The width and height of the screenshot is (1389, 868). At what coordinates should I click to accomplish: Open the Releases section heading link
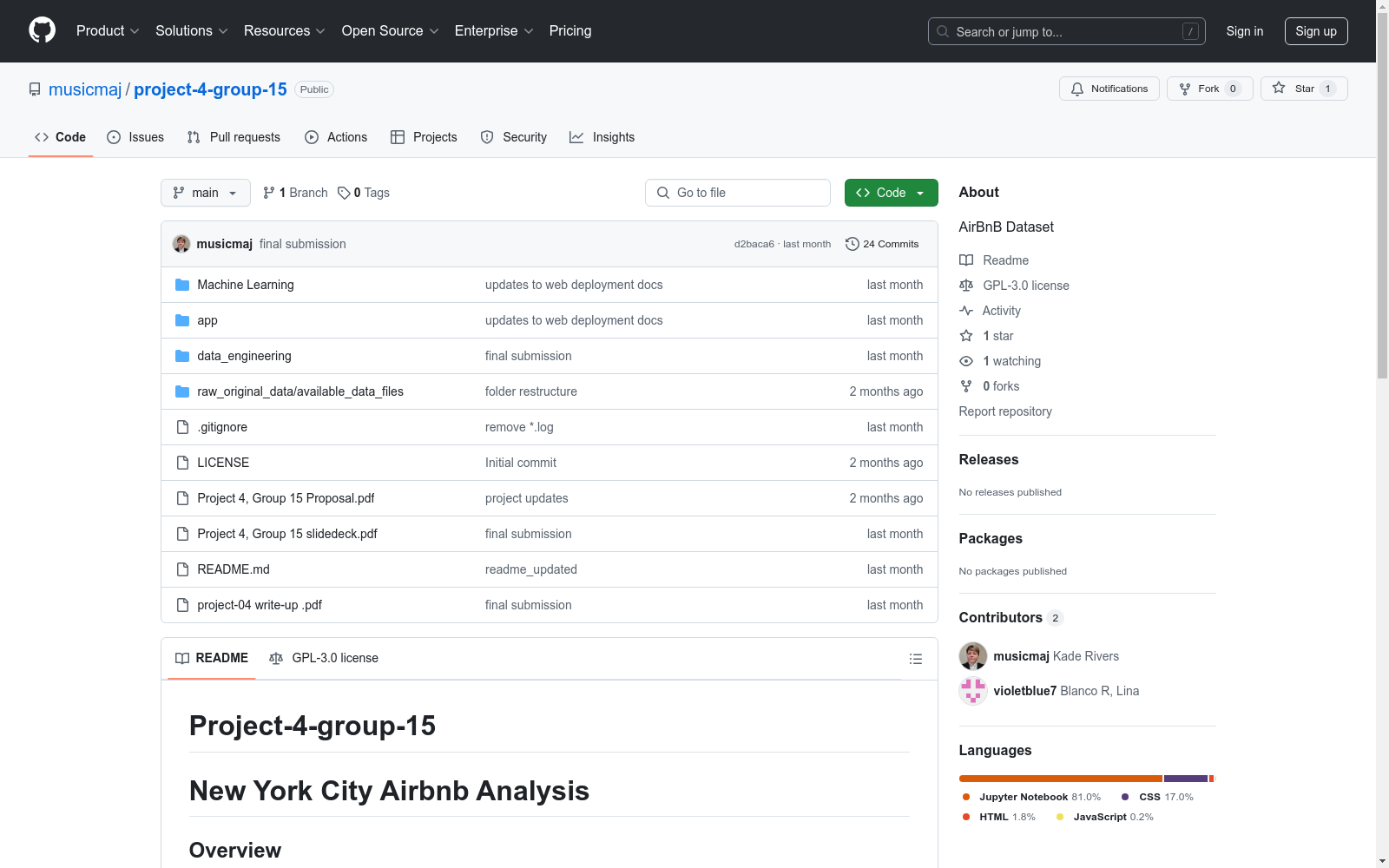point(989,459)
